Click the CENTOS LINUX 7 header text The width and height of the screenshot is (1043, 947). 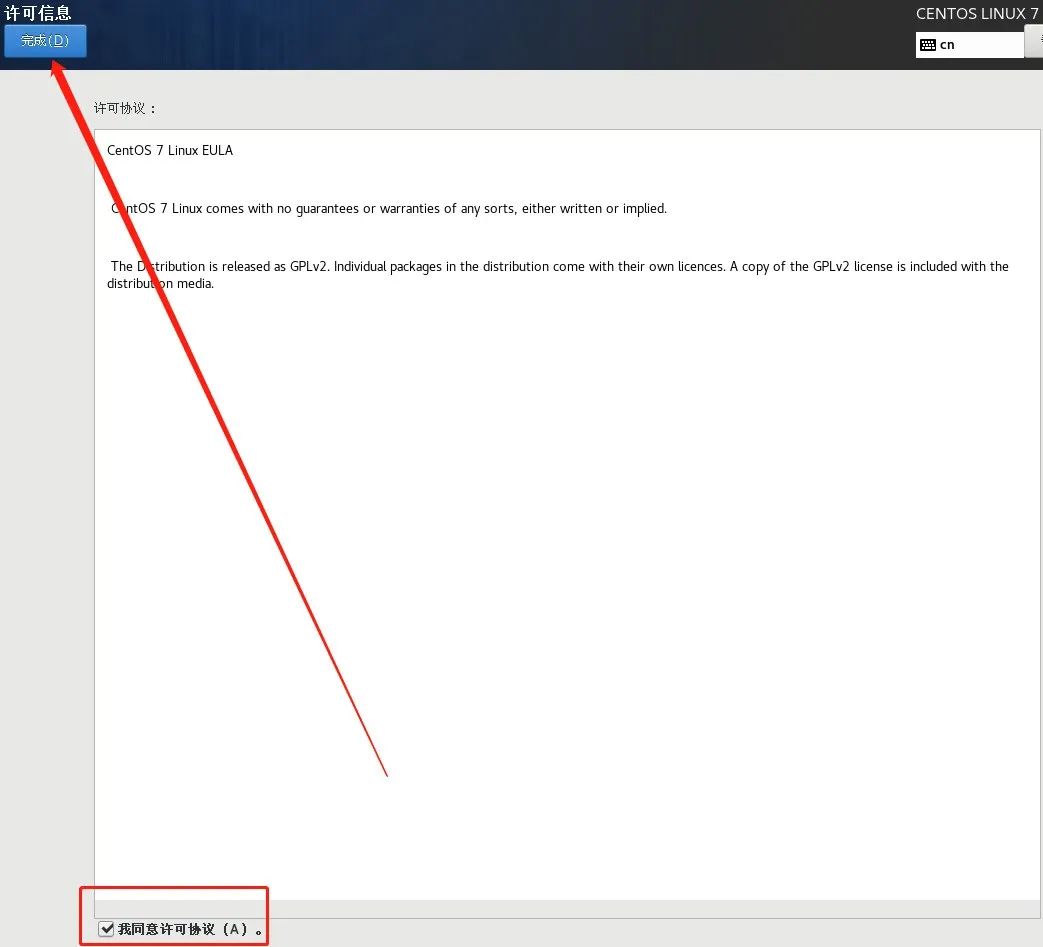(x=977, y=13)
